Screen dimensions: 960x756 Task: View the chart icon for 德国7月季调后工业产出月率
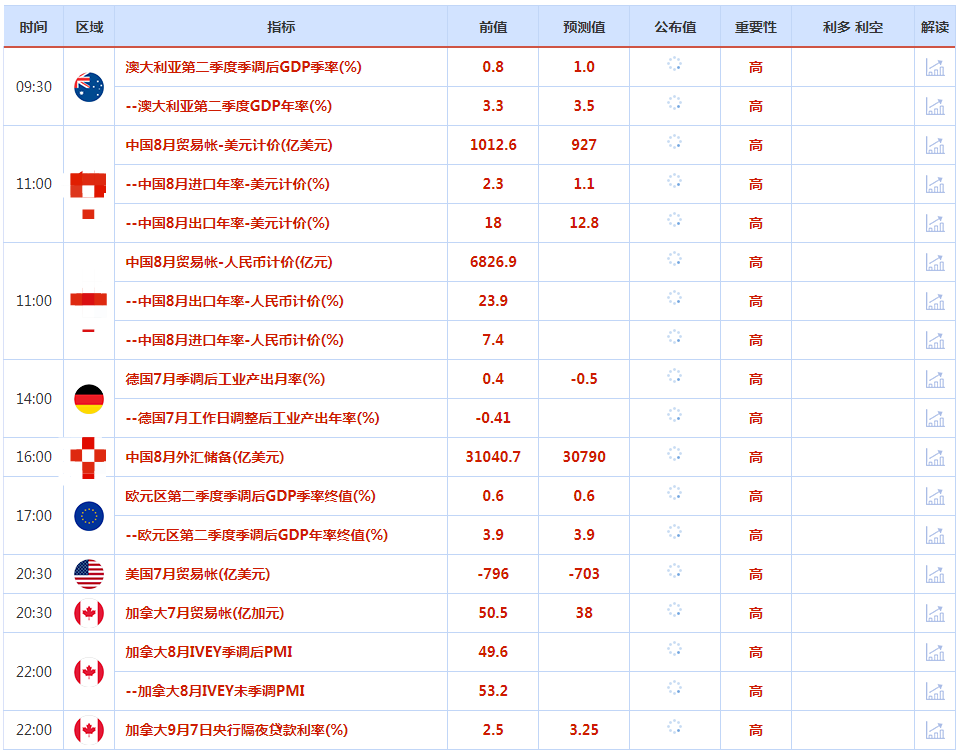935,379
